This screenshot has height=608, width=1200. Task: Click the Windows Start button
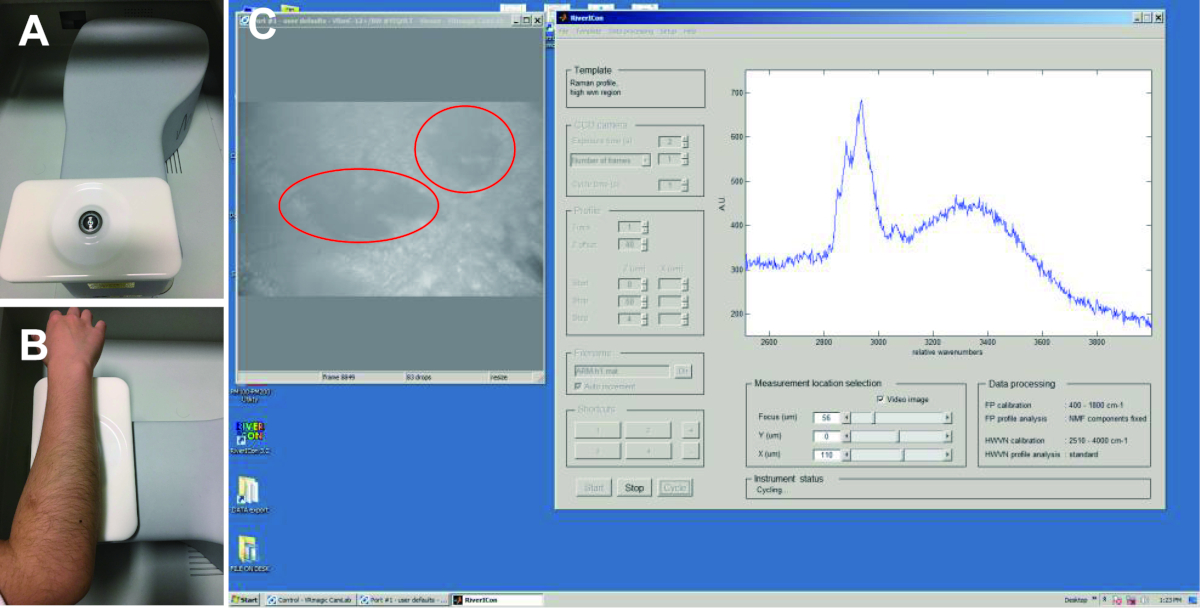click(246, 600)
